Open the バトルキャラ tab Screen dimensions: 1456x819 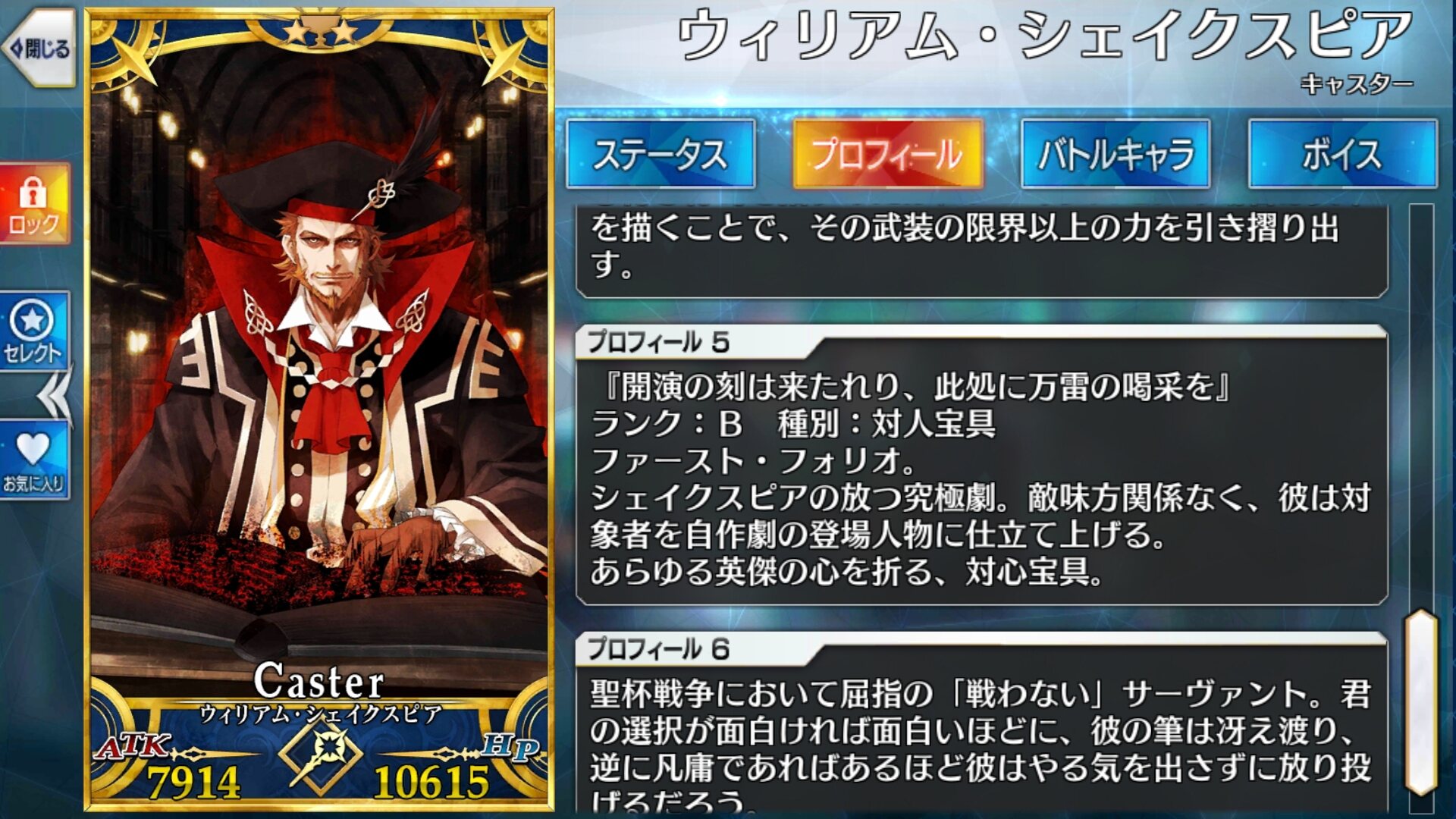[x=1115, y=154]
